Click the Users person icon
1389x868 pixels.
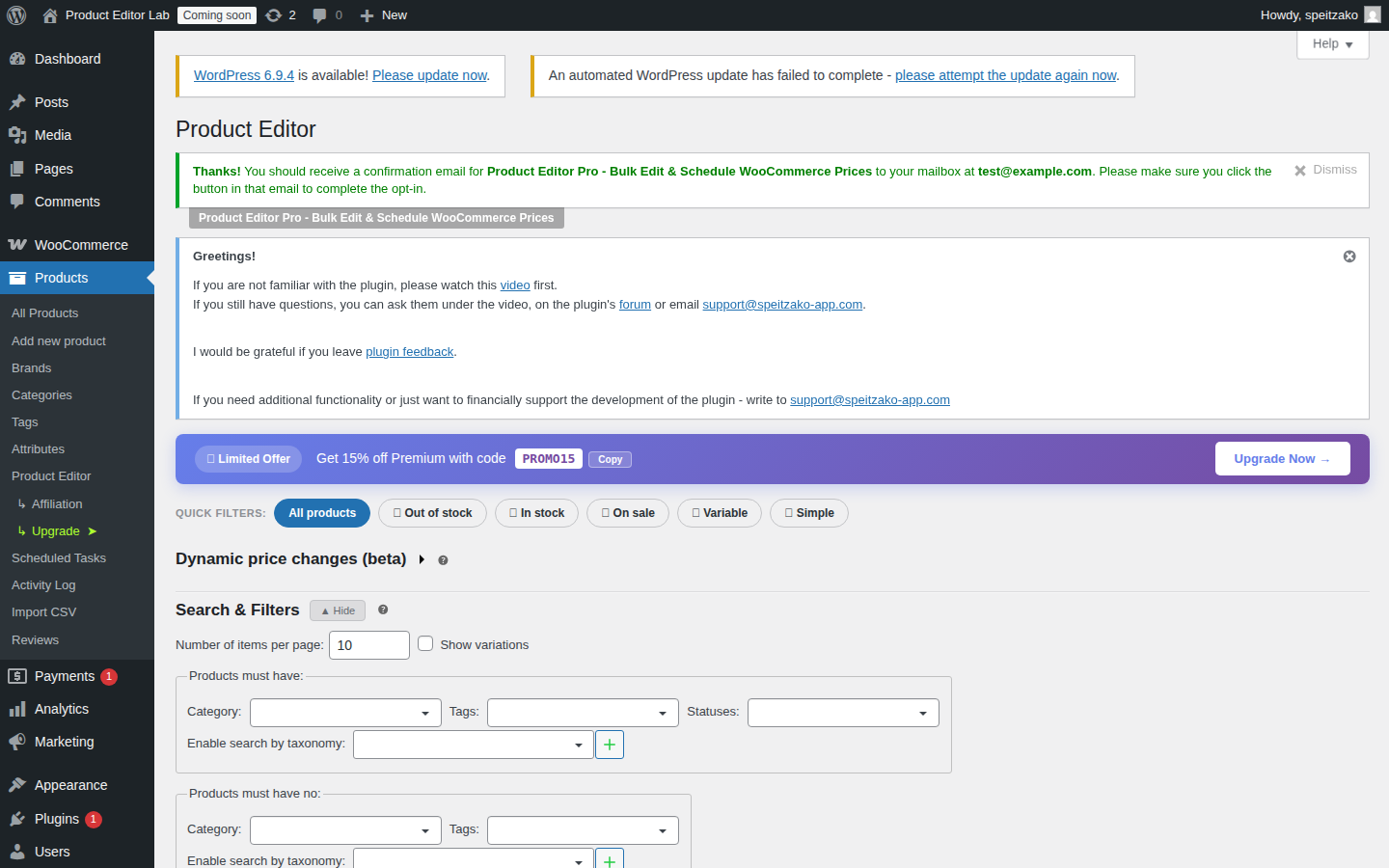[17, 852]
